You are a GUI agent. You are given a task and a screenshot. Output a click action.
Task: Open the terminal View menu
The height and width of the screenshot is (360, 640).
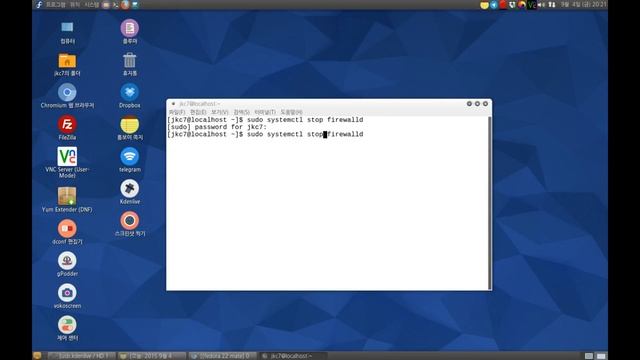tap(220, 112)
